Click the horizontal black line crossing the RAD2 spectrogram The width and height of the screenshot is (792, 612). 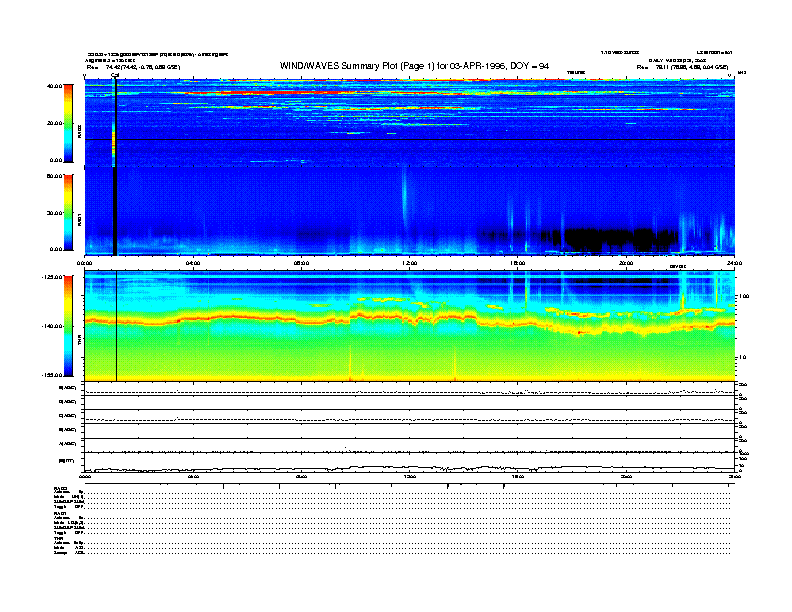pos(409,139)
